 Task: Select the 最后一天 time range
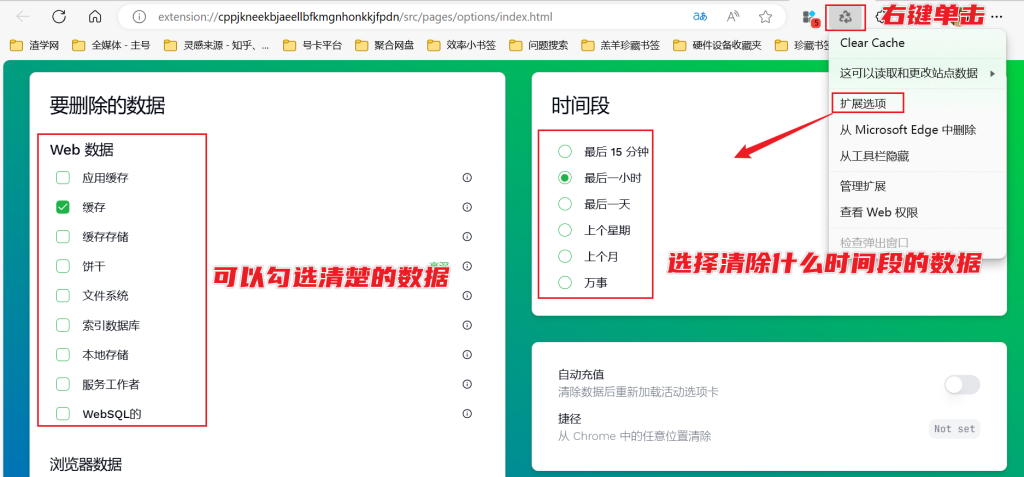[565, 204]
